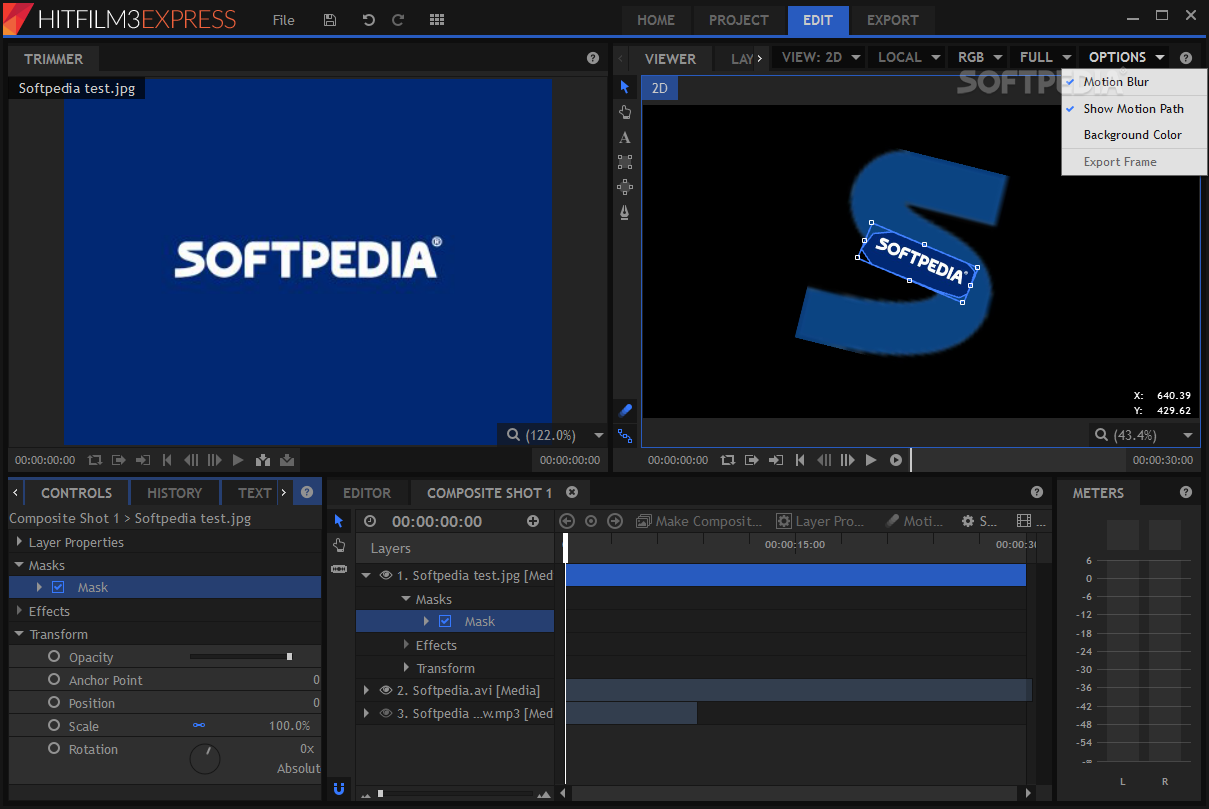
Task: Click the save icon in top bar
Action: 330,20
